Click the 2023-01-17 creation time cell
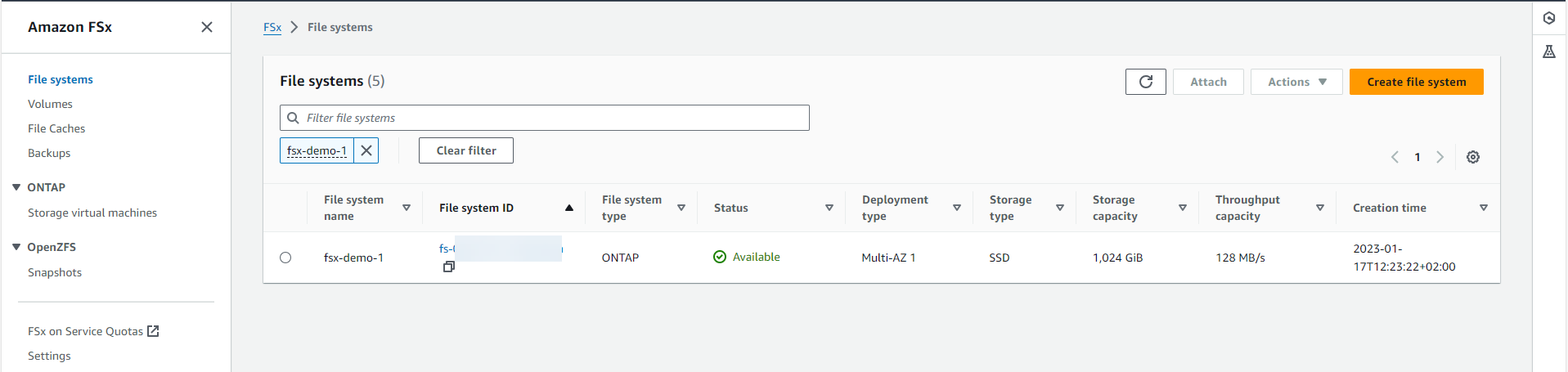This screenshot has height=372, width=1568. [1404, 258]
